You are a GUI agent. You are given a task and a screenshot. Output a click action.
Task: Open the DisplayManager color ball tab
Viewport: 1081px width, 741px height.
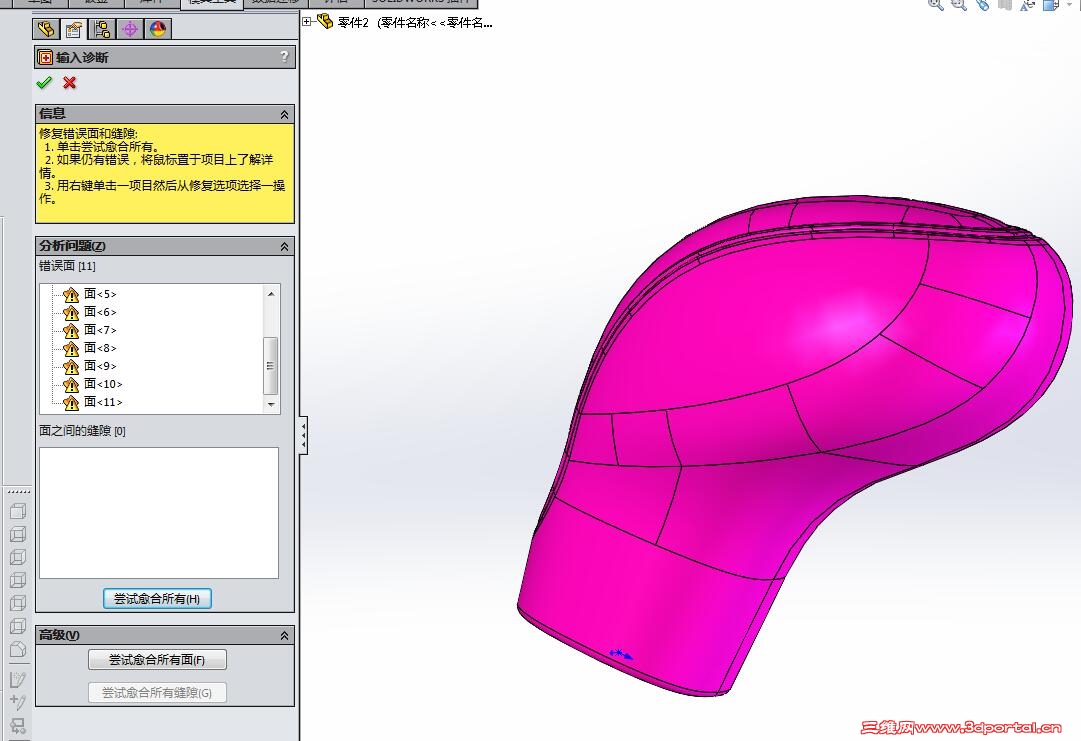[x=158, y=29]
